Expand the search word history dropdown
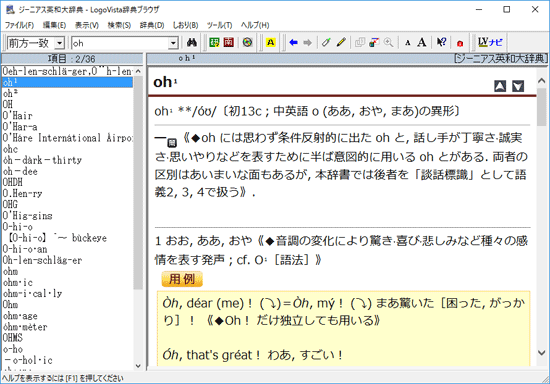The height and width of the screenshot is (384, 550). (173, 43)
